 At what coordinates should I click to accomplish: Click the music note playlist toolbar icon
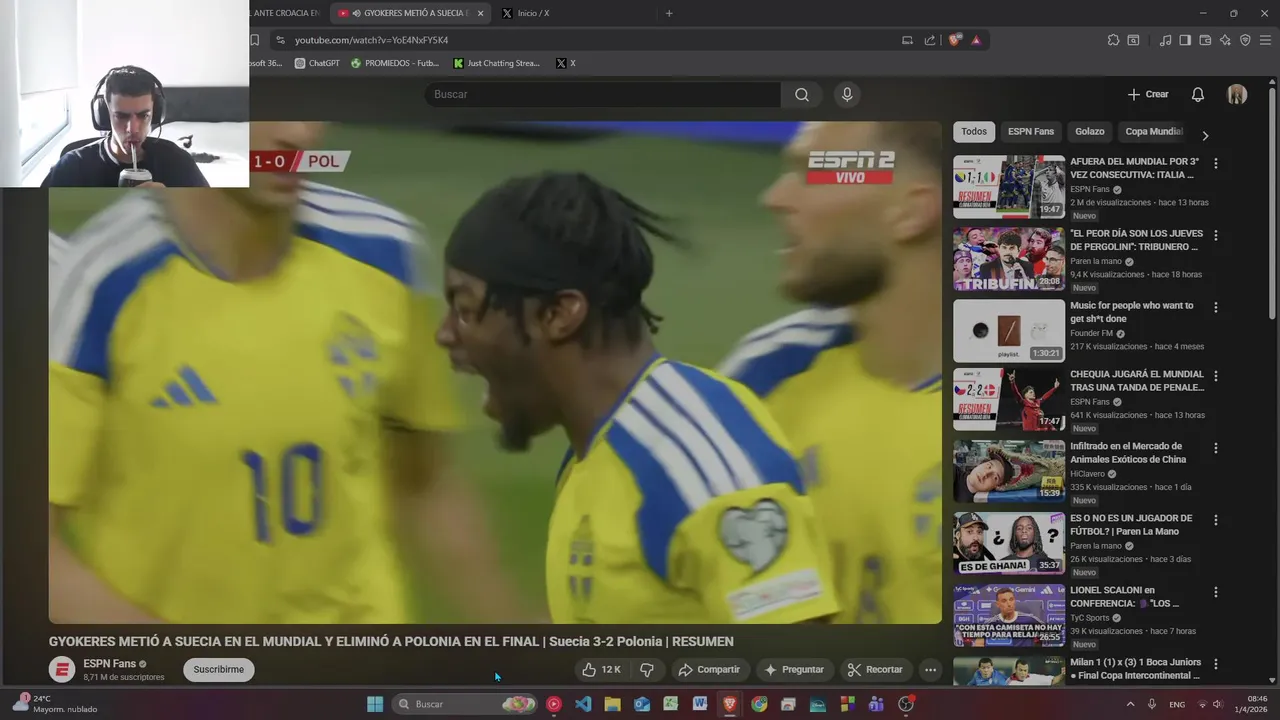click(1165, 40)
